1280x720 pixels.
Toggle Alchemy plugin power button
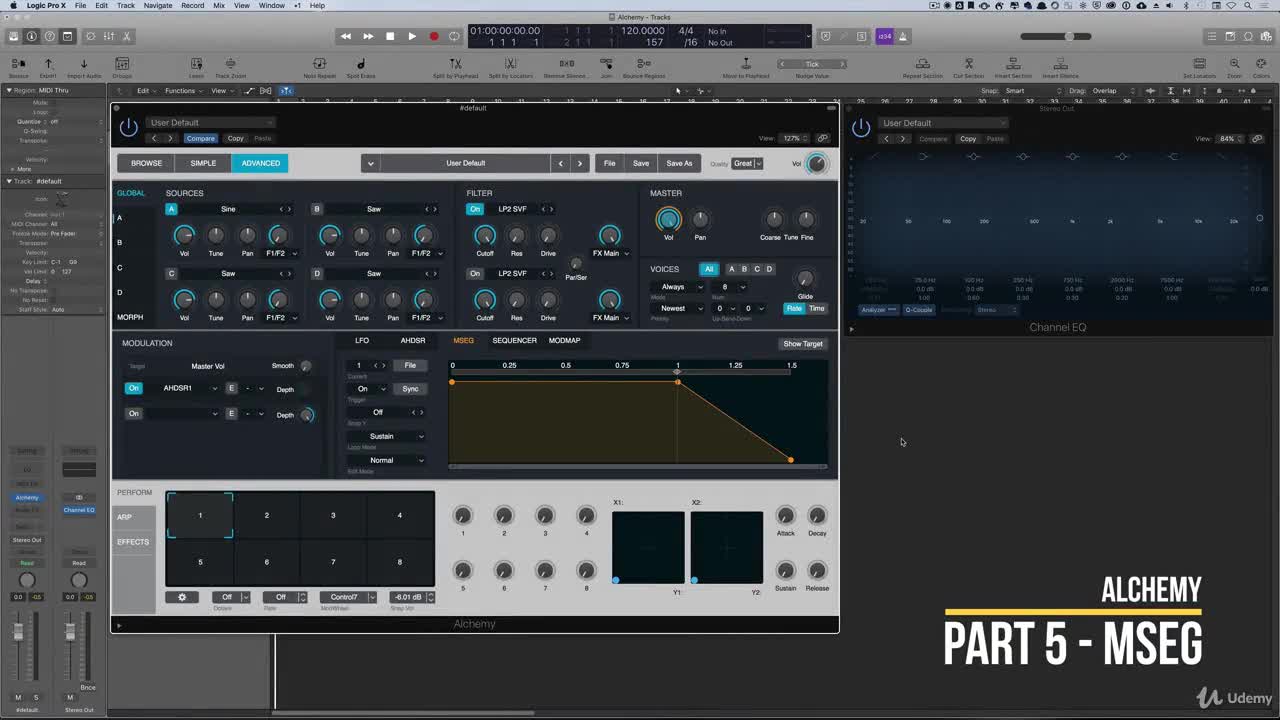[128, 127]
